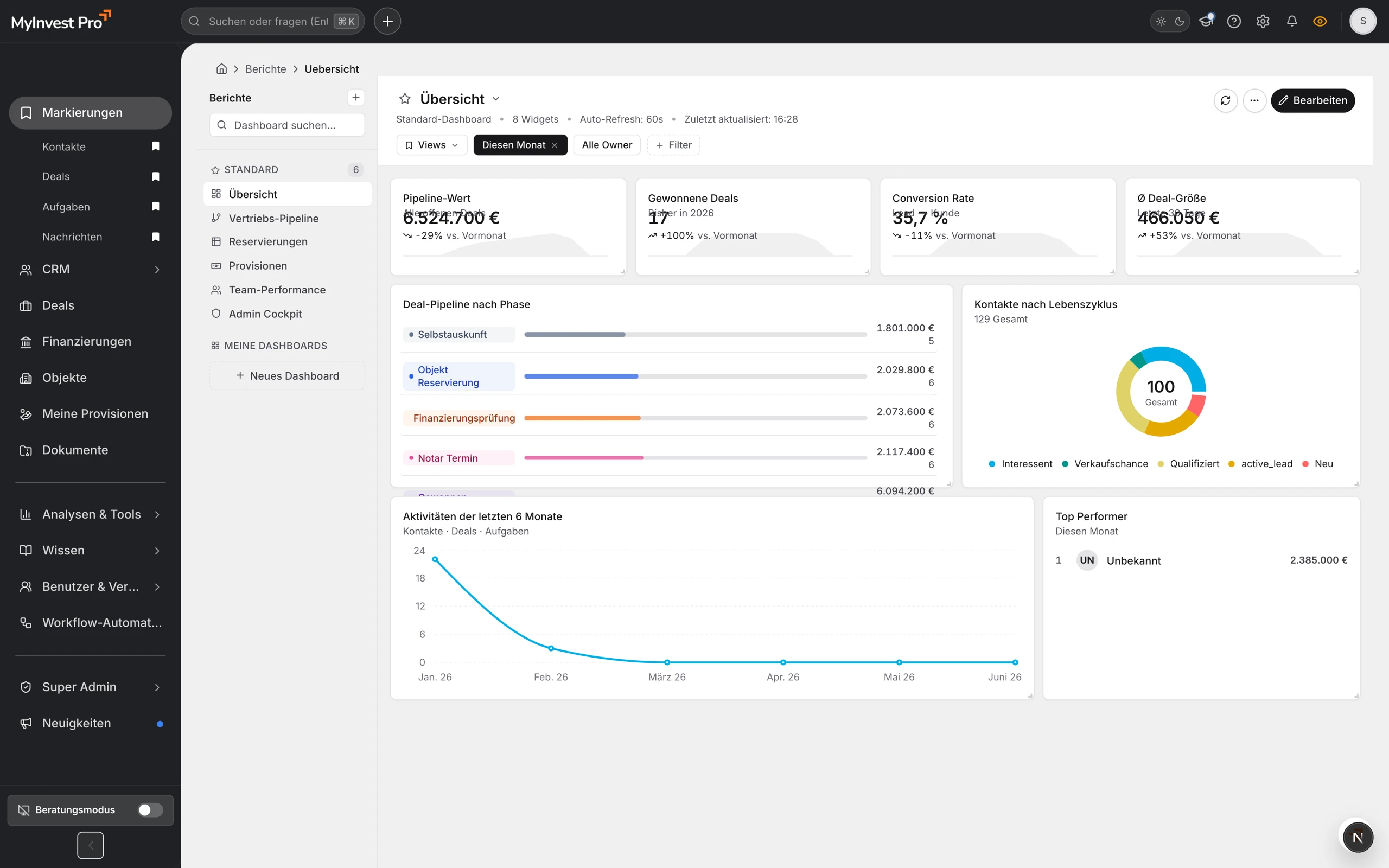
Task: Focus the global search field
Action: (x=272, y=21)
